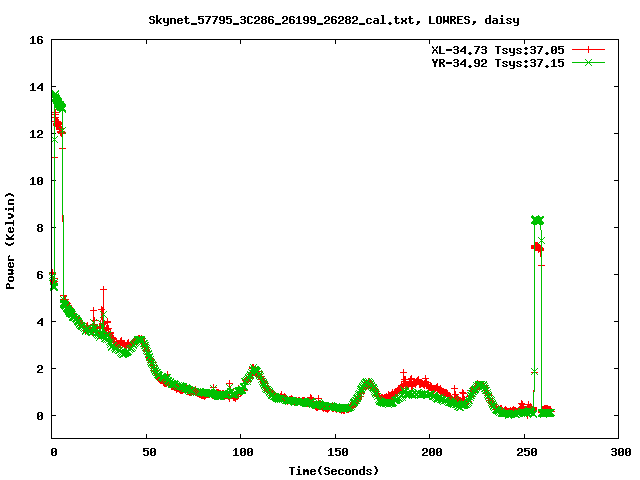This screenshot has height=480, width=640.
Task: Click the curve bump near 167 seconds
Action: click(x=367, y=383)
